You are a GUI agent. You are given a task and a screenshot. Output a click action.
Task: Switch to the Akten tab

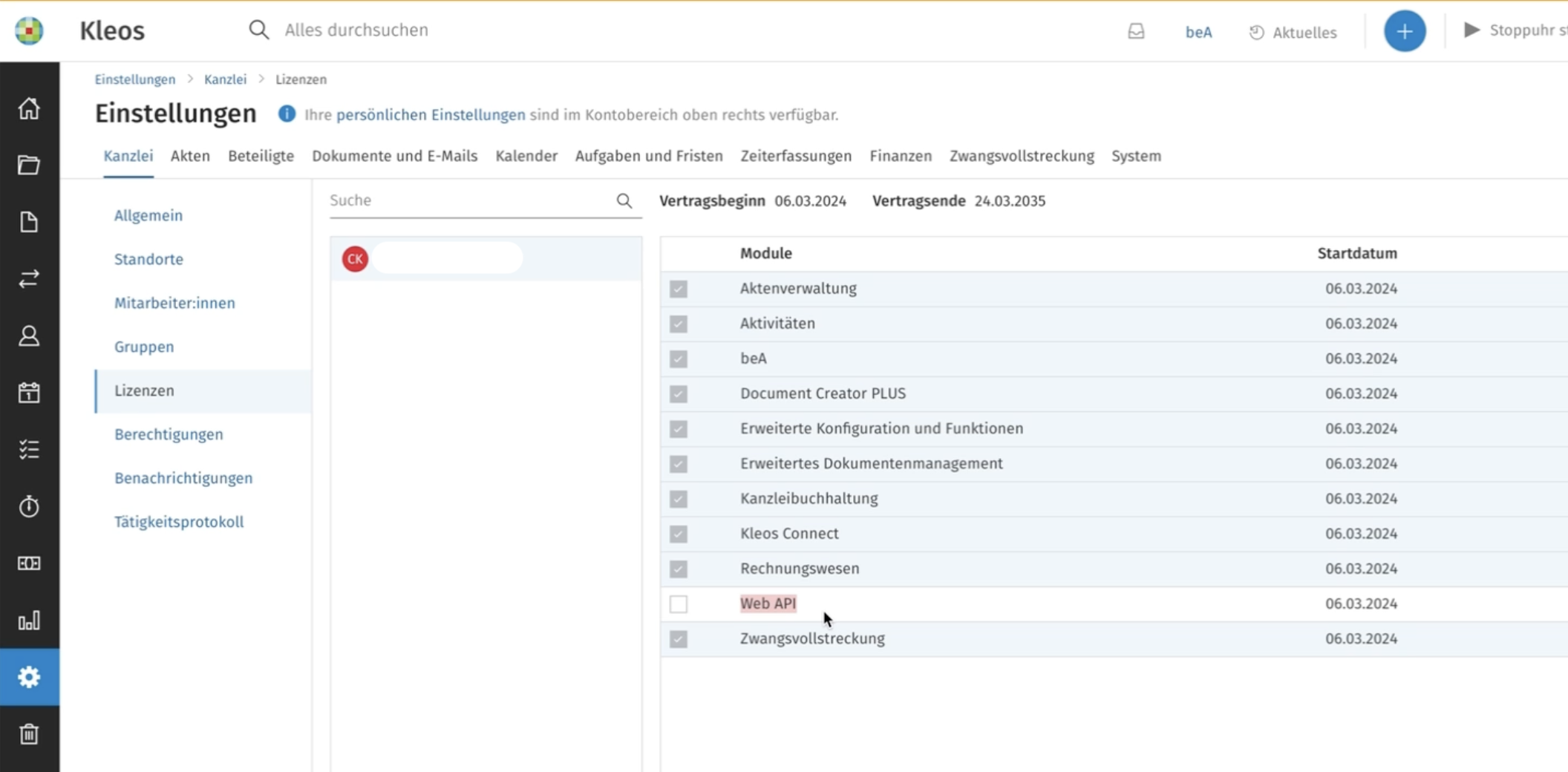coord(190,156)
